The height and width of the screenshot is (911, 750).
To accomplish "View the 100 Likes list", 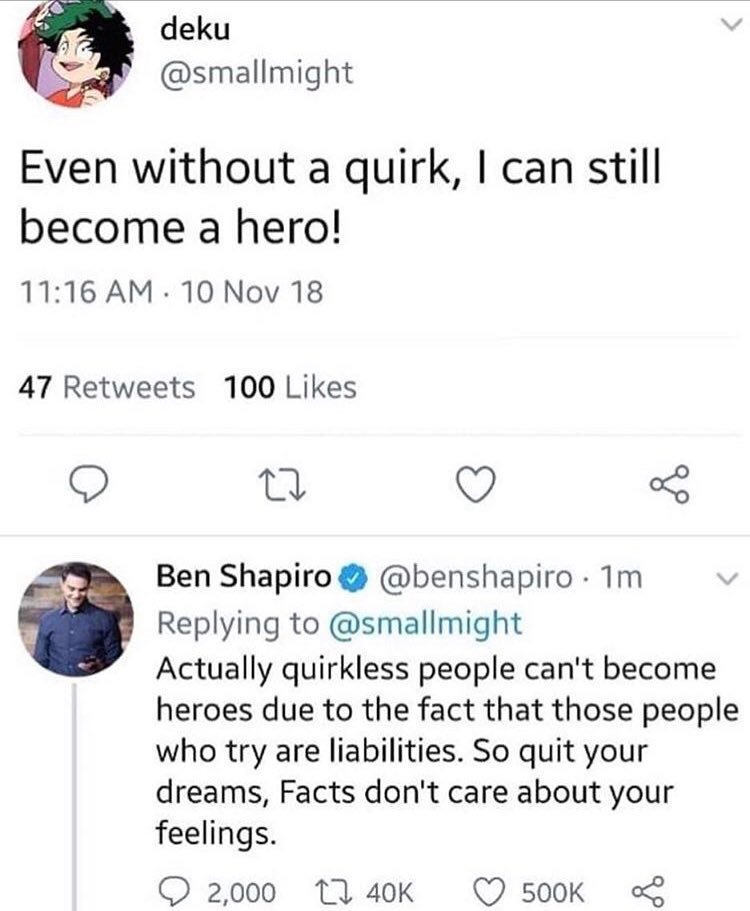I will [290, 388].
